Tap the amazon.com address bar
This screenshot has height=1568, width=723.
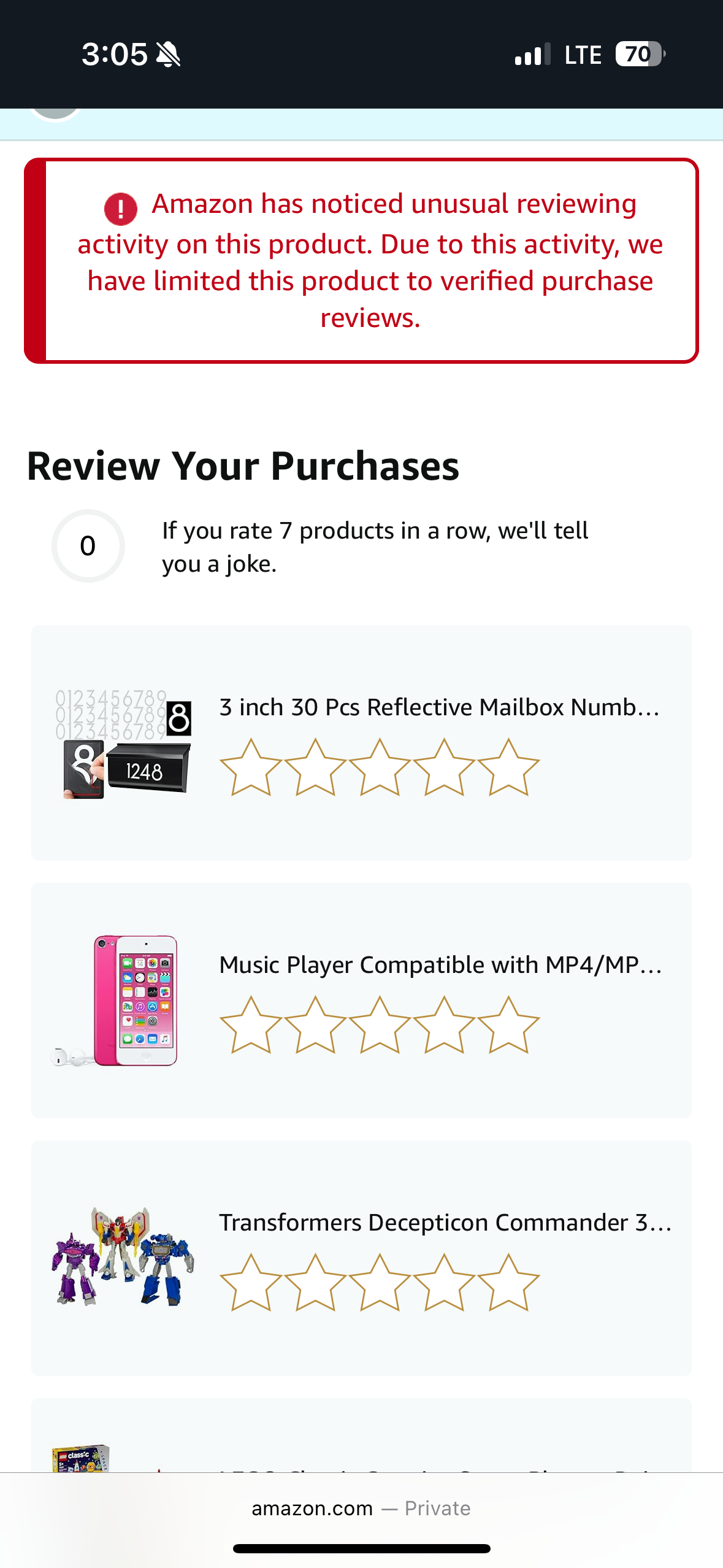coord(361,1508)
